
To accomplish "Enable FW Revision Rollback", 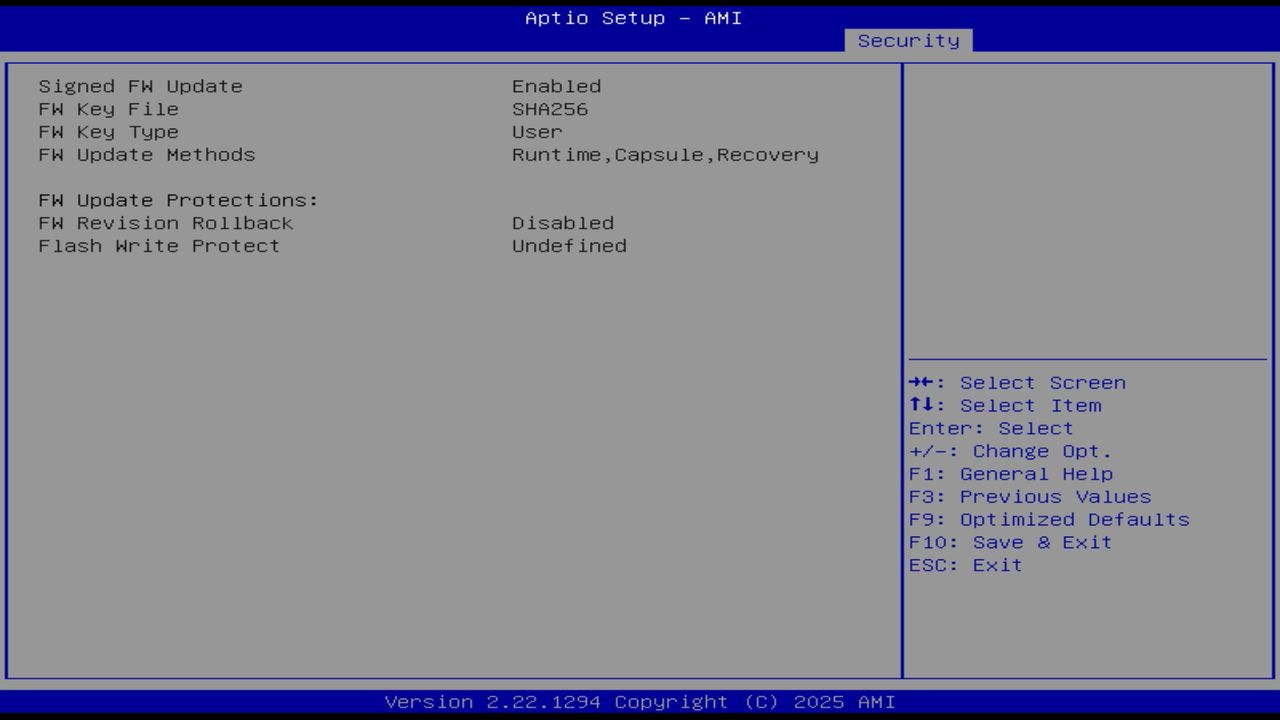I will pyautogui.click(x=165, y=223).
